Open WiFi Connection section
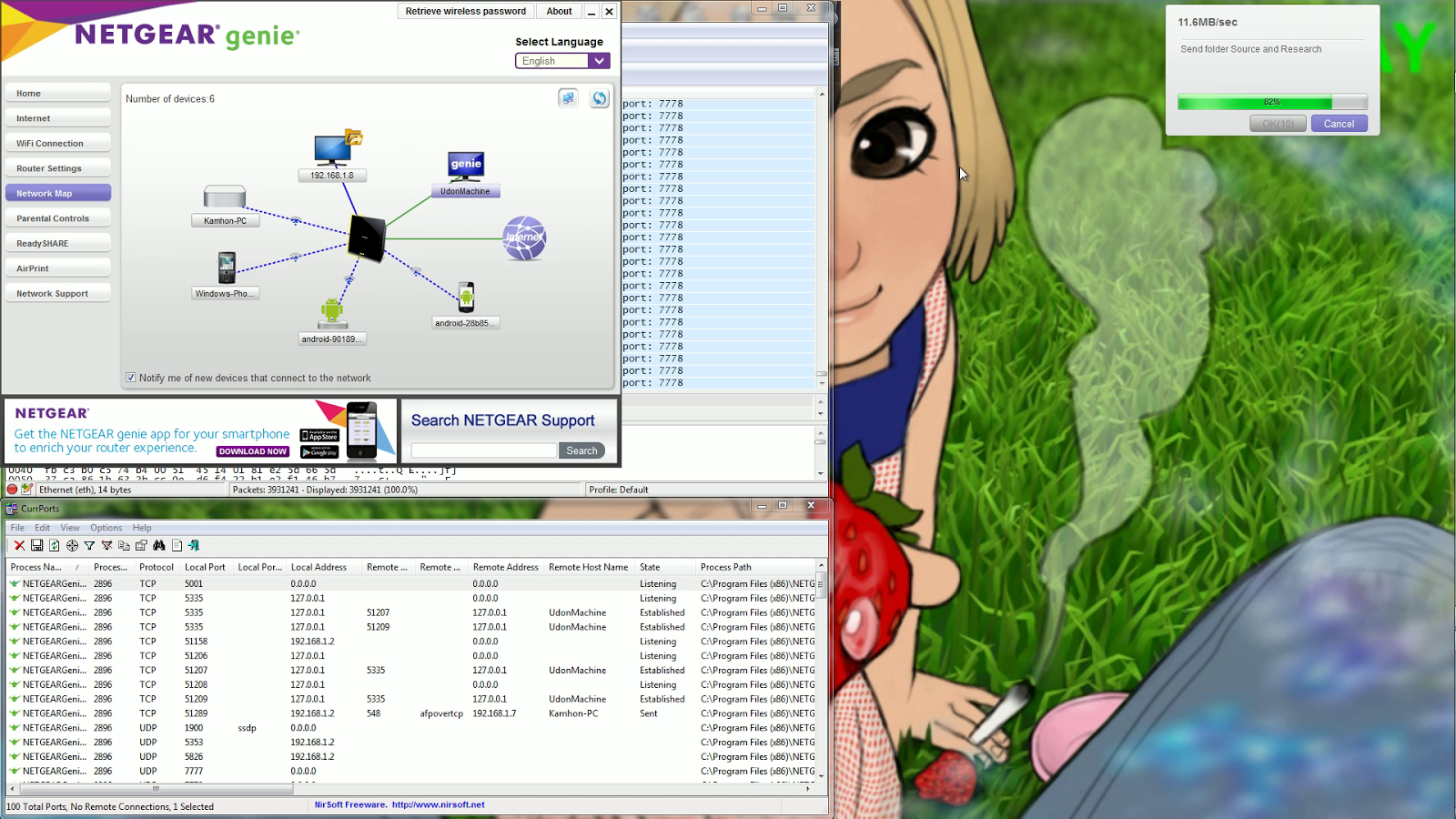Viewport: 1456px width, 819px height. pyautogui.click(x=58, y=143)
